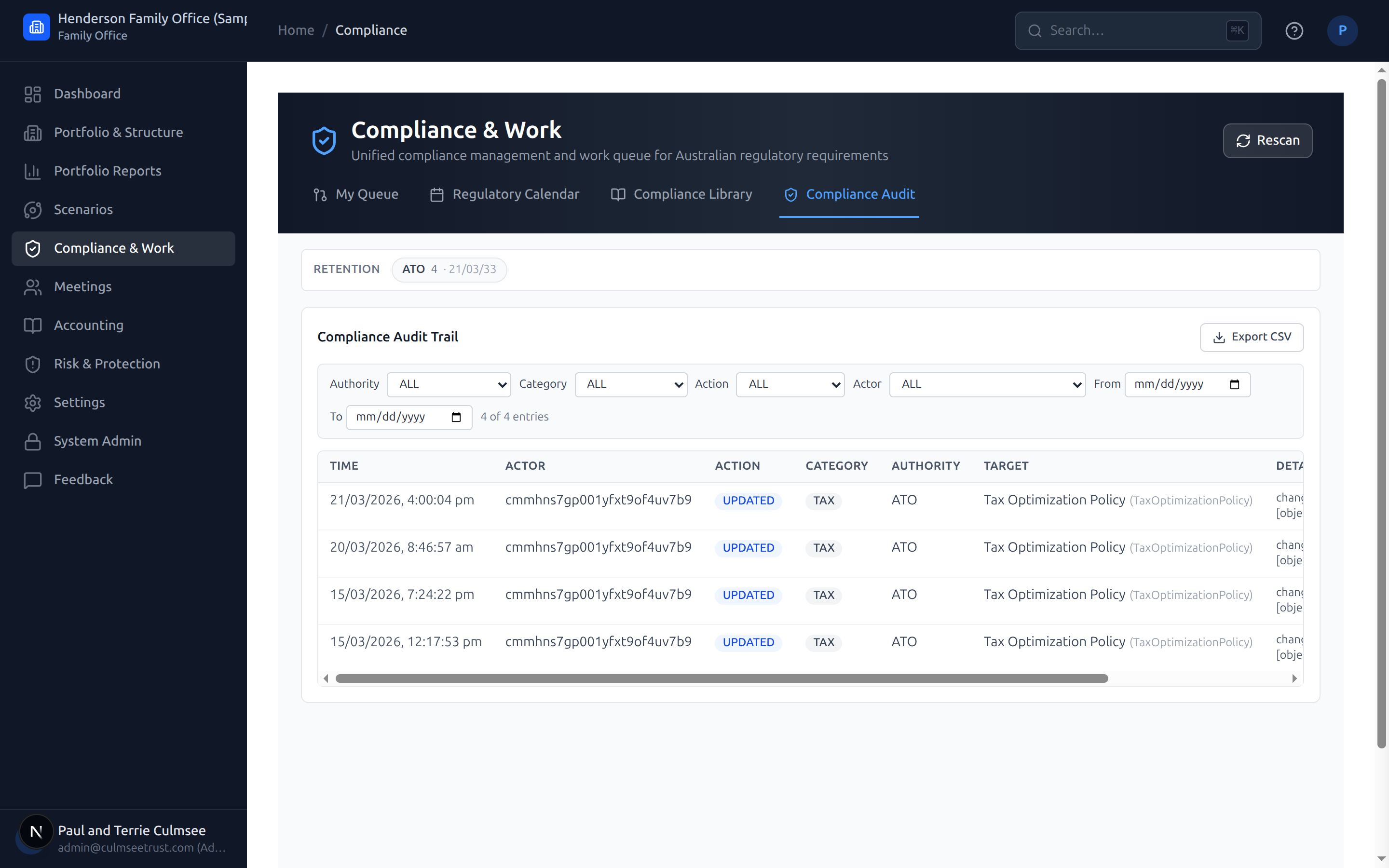Switch to the Regulatory Calendar tab

504,195
